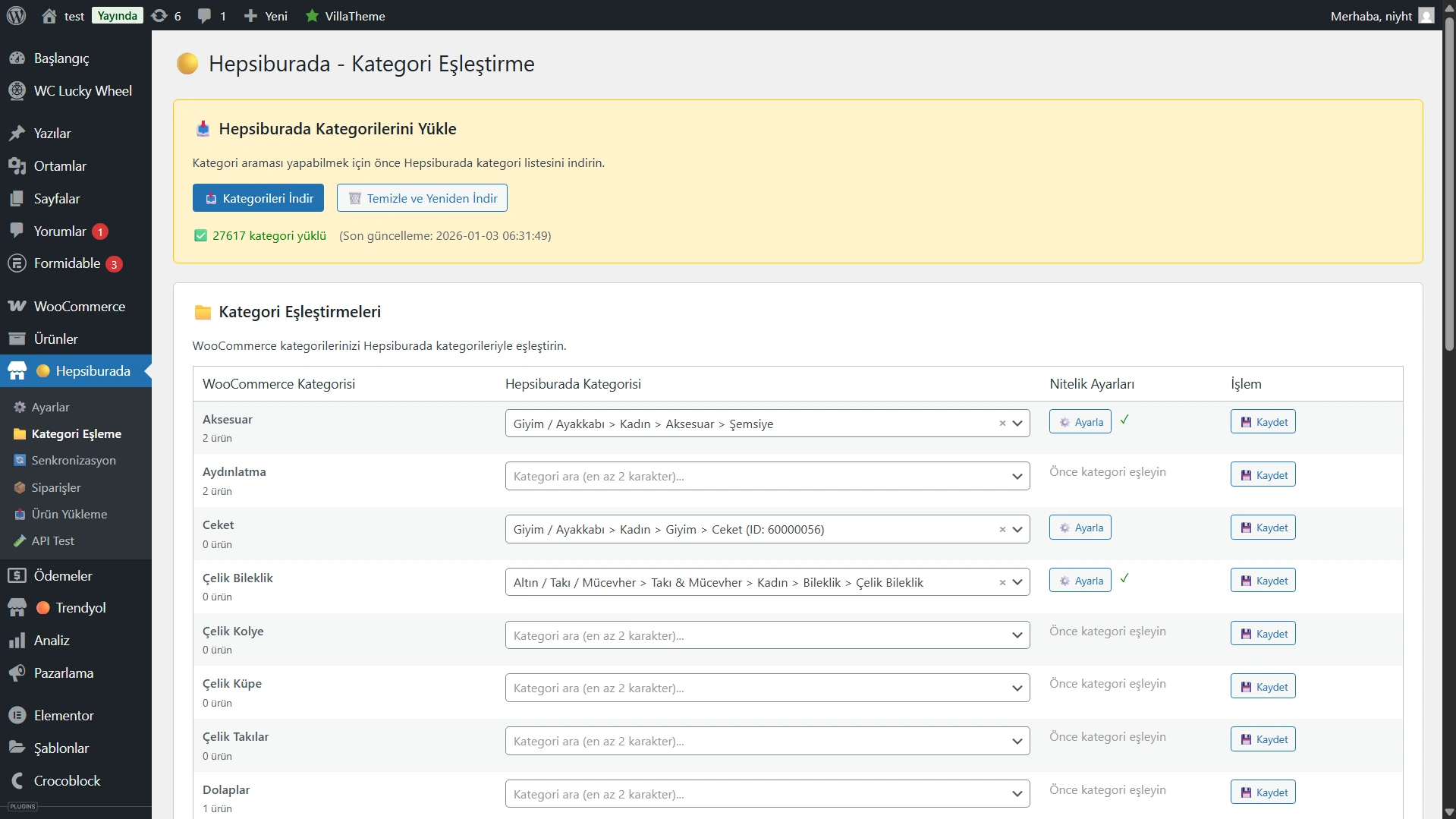The height and width of the screenshot is (819, 1456).
Task: Clear the Aksesuar category selection with the x
Action: (1002, 424)
